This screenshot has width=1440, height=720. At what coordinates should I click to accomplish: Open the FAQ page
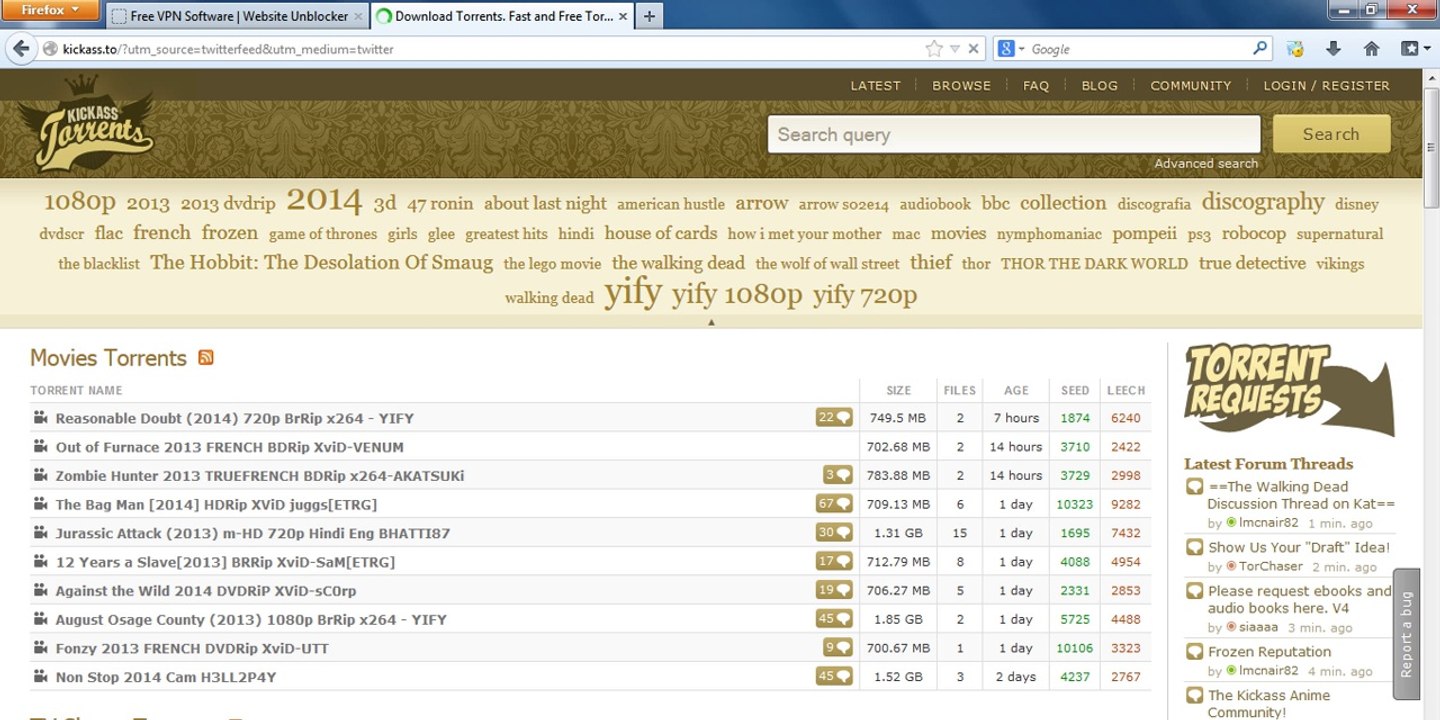point(1036,86)
